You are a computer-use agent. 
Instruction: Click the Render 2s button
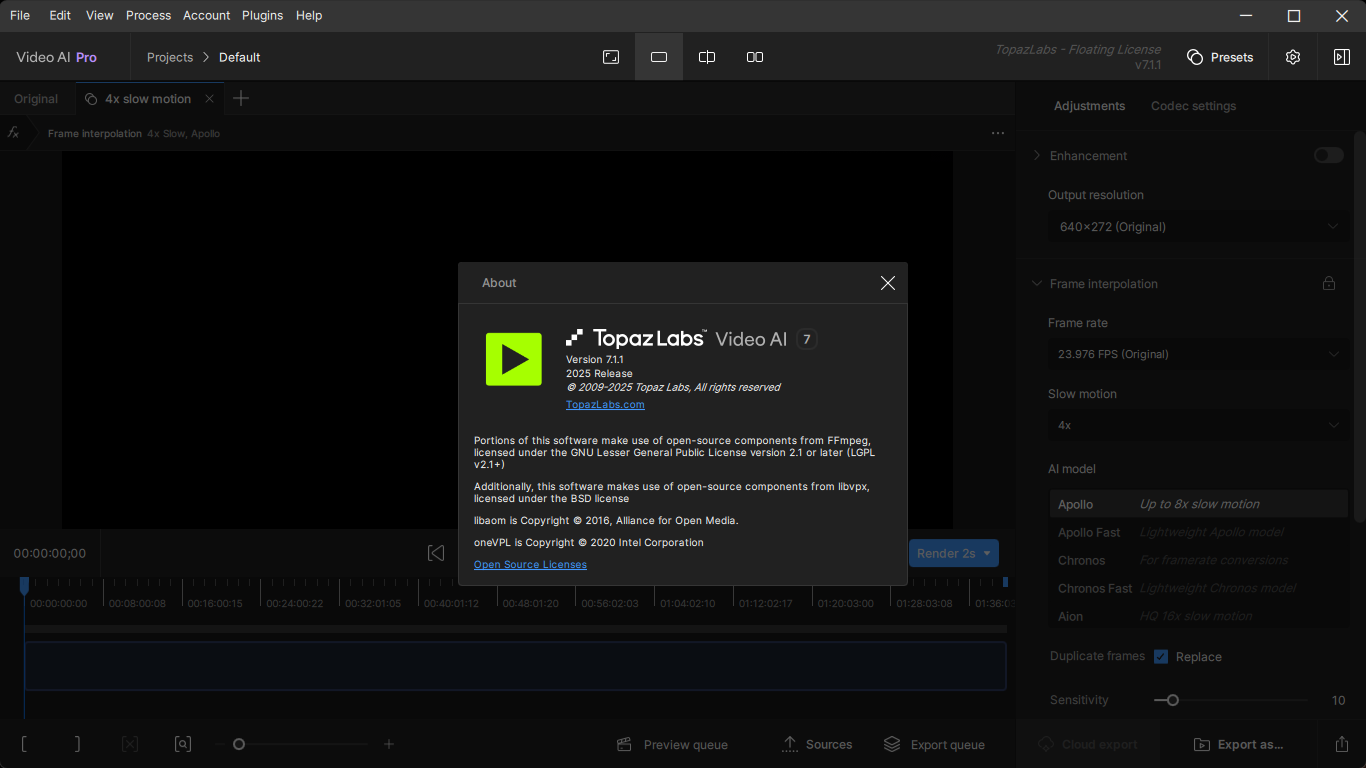(946, 553)
